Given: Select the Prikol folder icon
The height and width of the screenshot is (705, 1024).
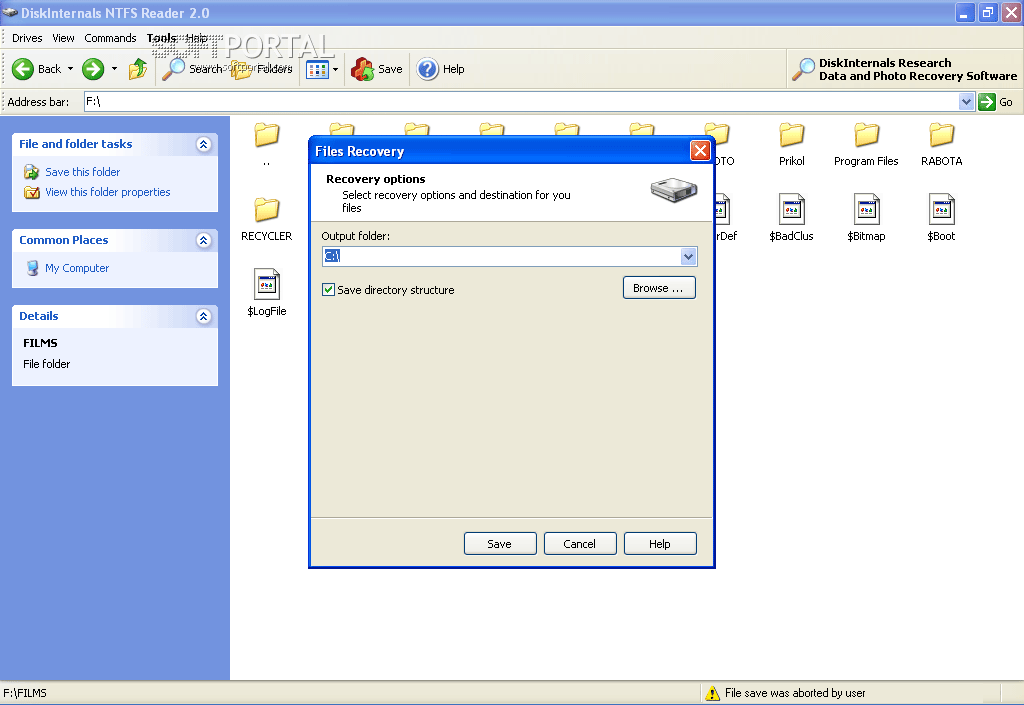Looking at the screenshot, I should click(x=792, y=135).
